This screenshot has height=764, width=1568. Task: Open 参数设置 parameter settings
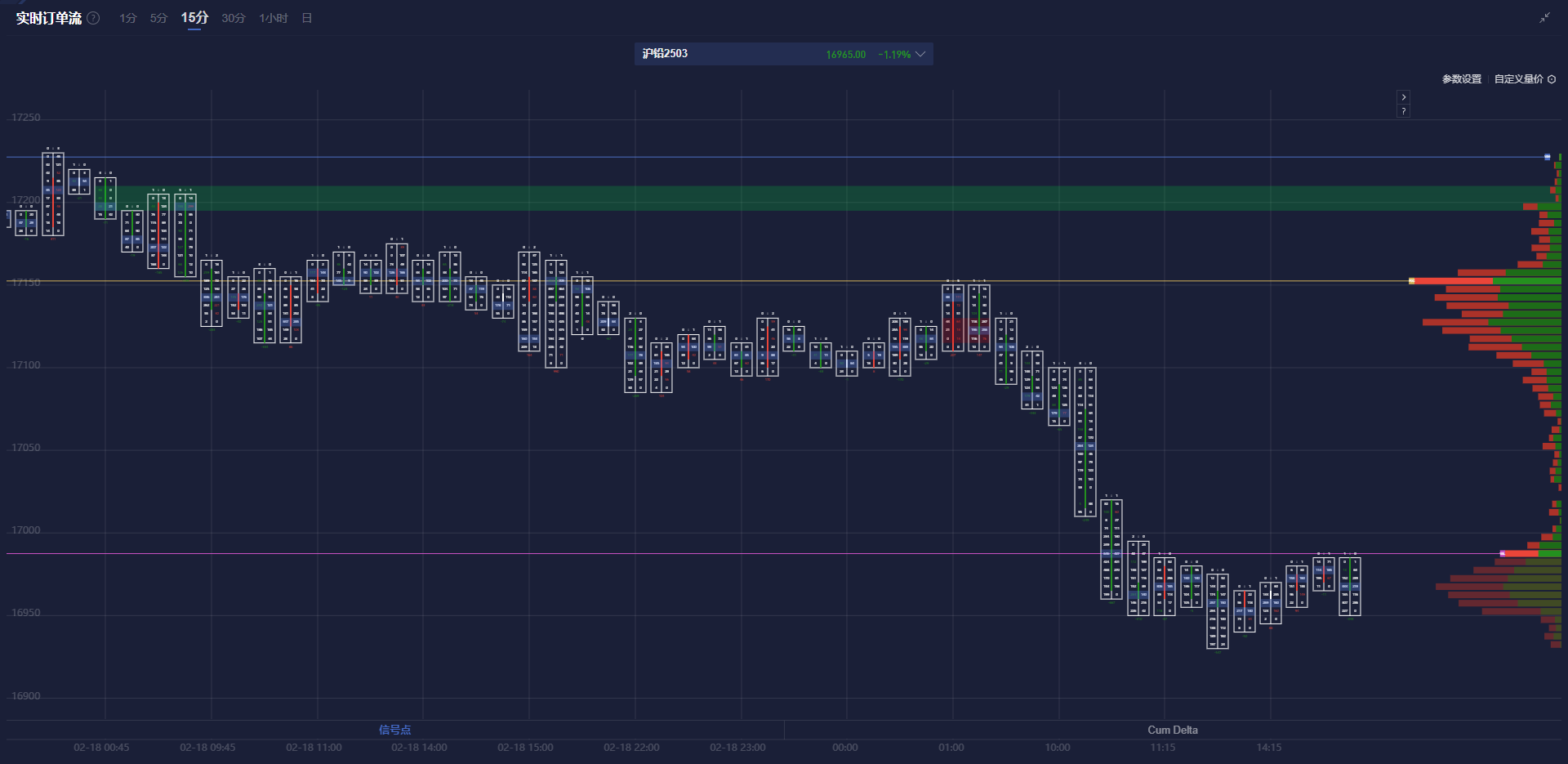click(x=1461, y=79)
